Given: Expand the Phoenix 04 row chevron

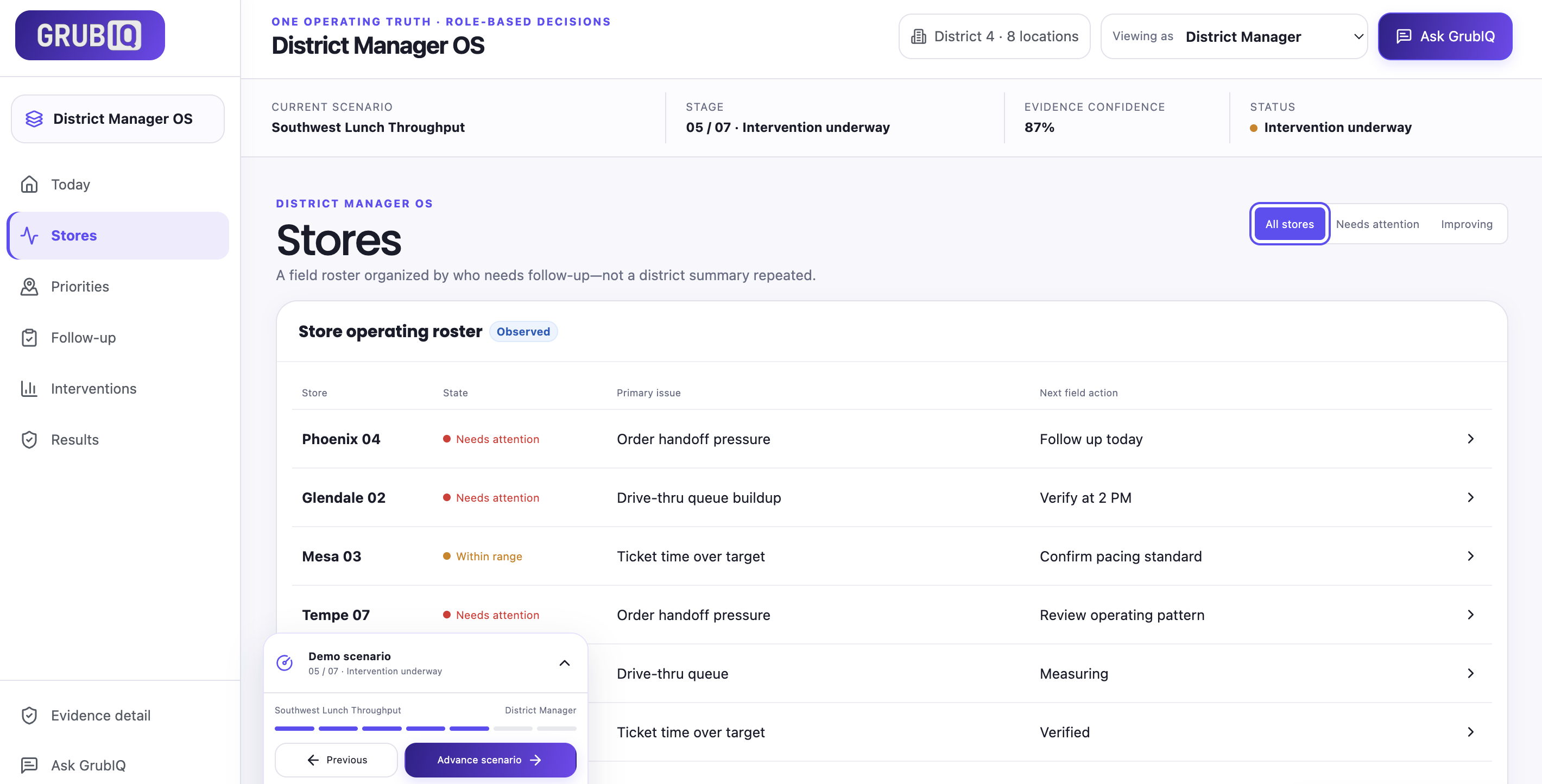Looking at the screenshot, I should click(1471, 439).
